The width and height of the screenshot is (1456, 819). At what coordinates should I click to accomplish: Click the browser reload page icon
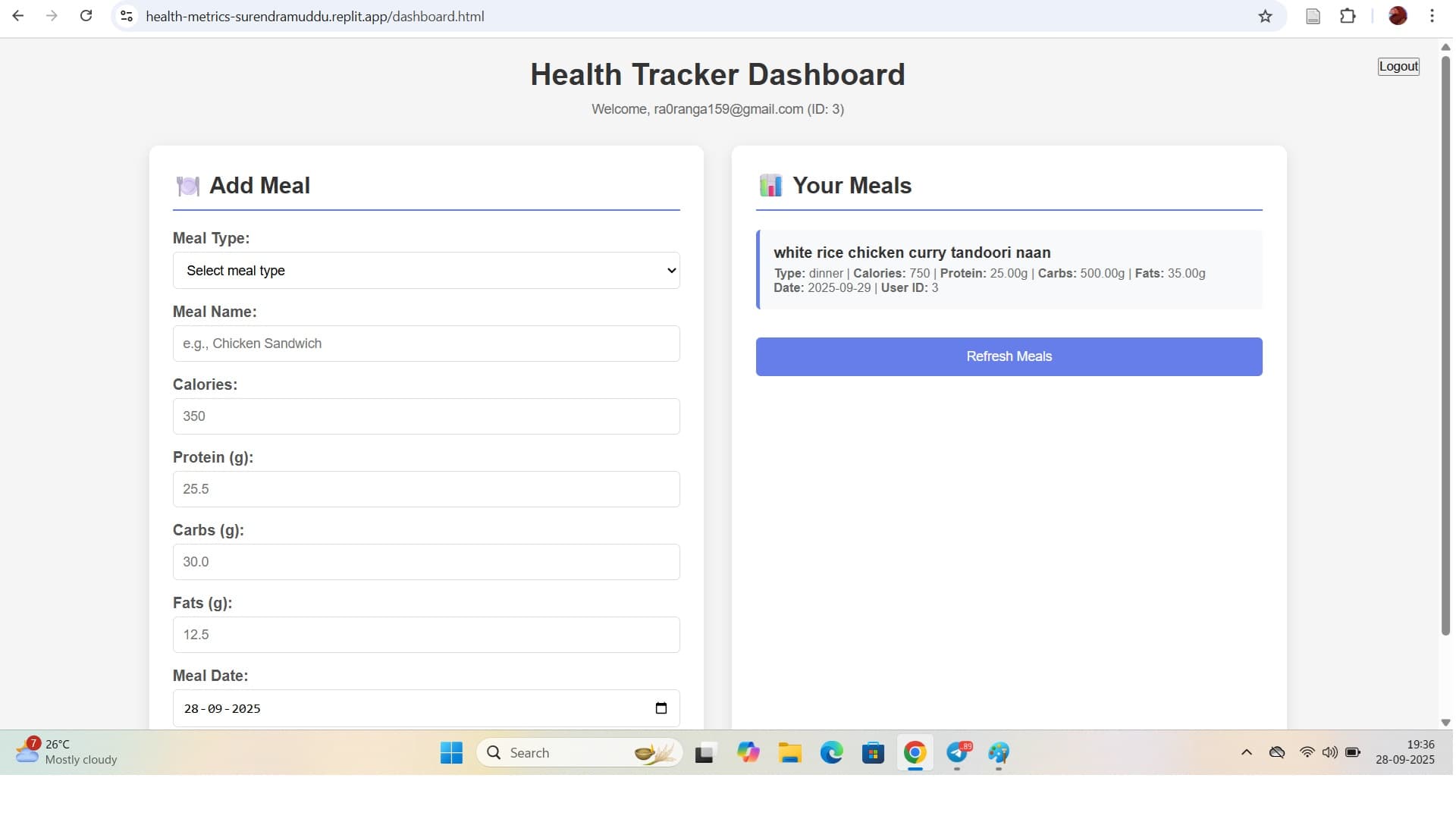click(x=86, y=16)
